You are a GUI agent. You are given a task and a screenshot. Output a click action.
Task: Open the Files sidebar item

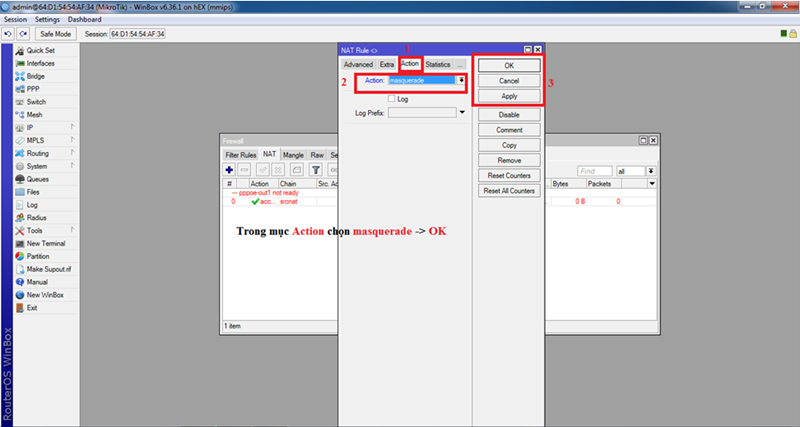(33, 192)
